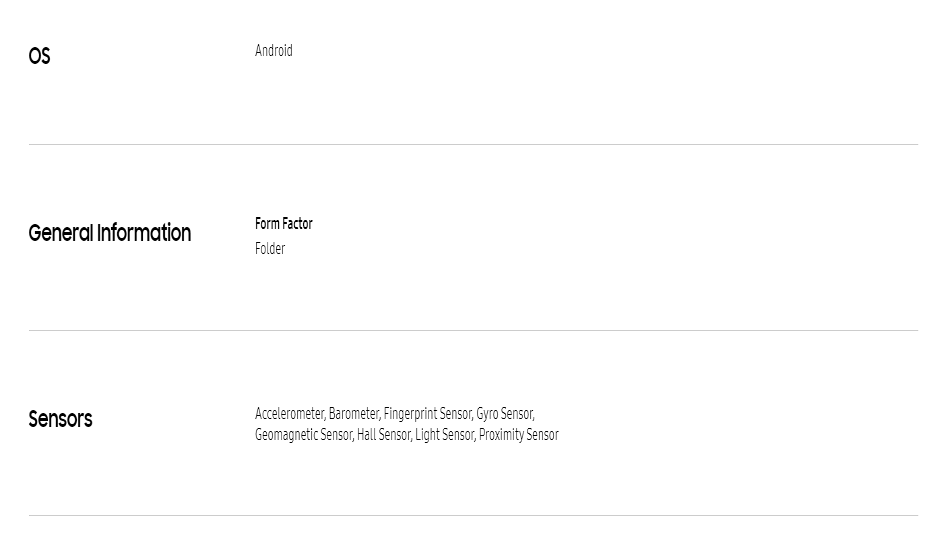Click the Accelerometer entry in sensors list
Viewport: 950px width, 534px height.
click(290, 413)
